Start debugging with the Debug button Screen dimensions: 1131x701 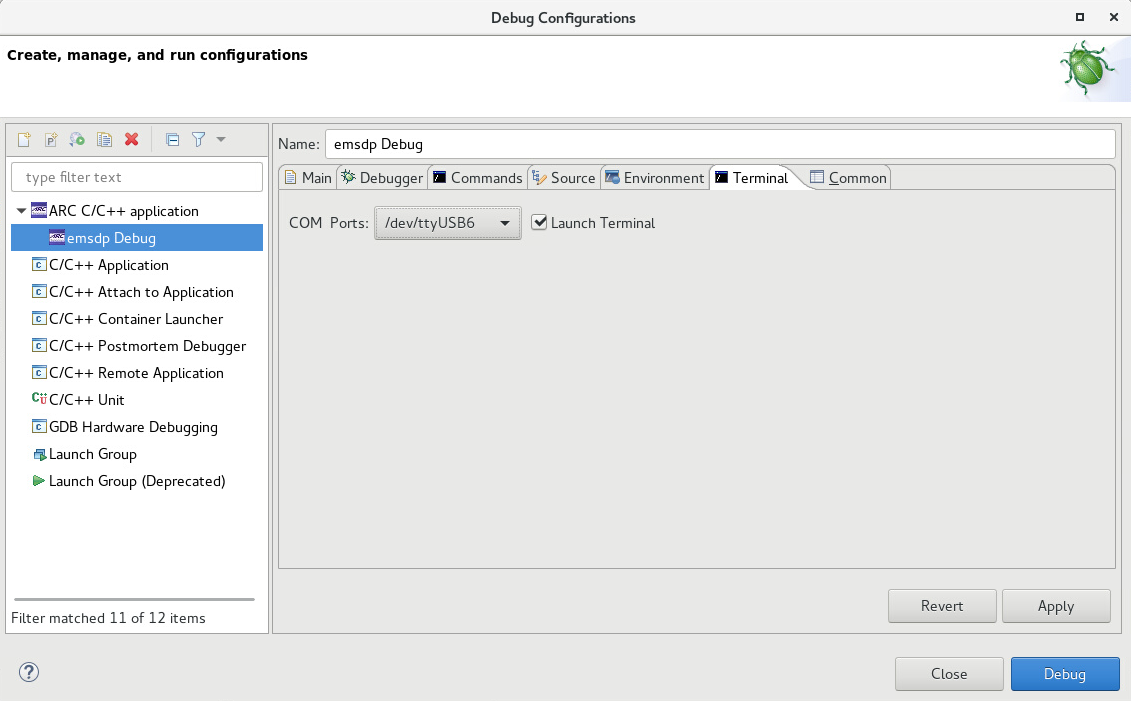tap(1065, 673)
